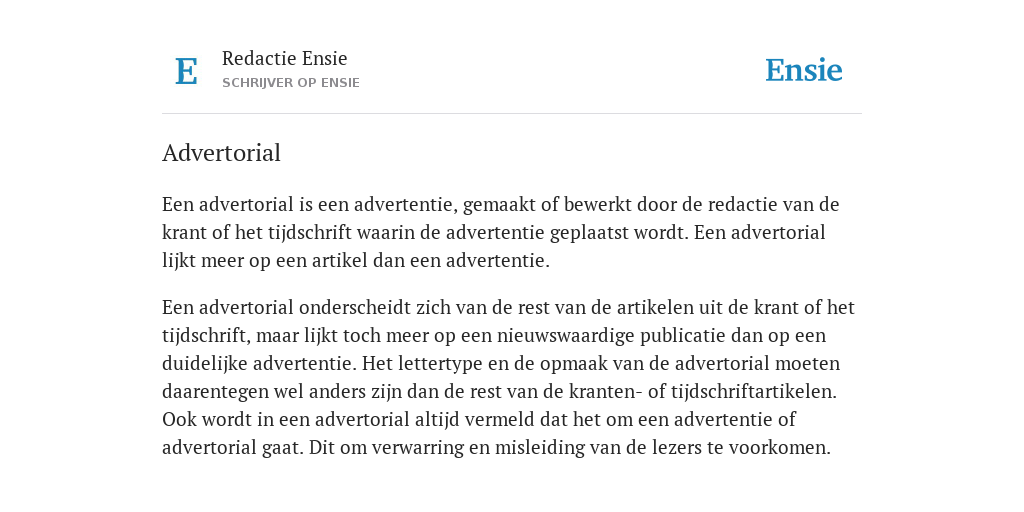The width and height of the screenshot is (1024, 512).
Task: Click the Advertorial heading
Action: [x=221, y=153]
